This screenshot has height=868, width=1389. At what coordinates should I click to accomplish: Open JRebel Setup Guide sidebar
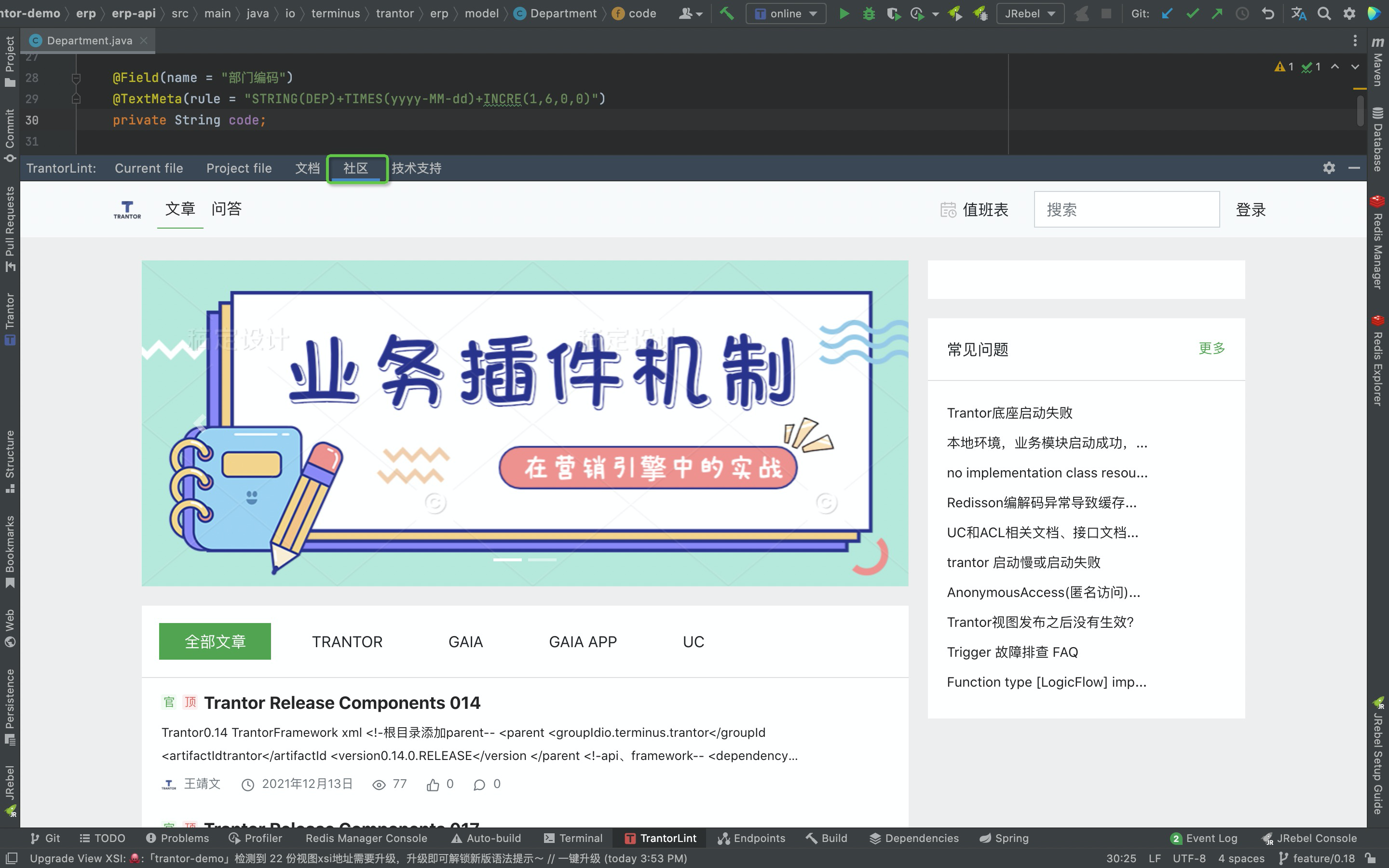pos(1377,756)
